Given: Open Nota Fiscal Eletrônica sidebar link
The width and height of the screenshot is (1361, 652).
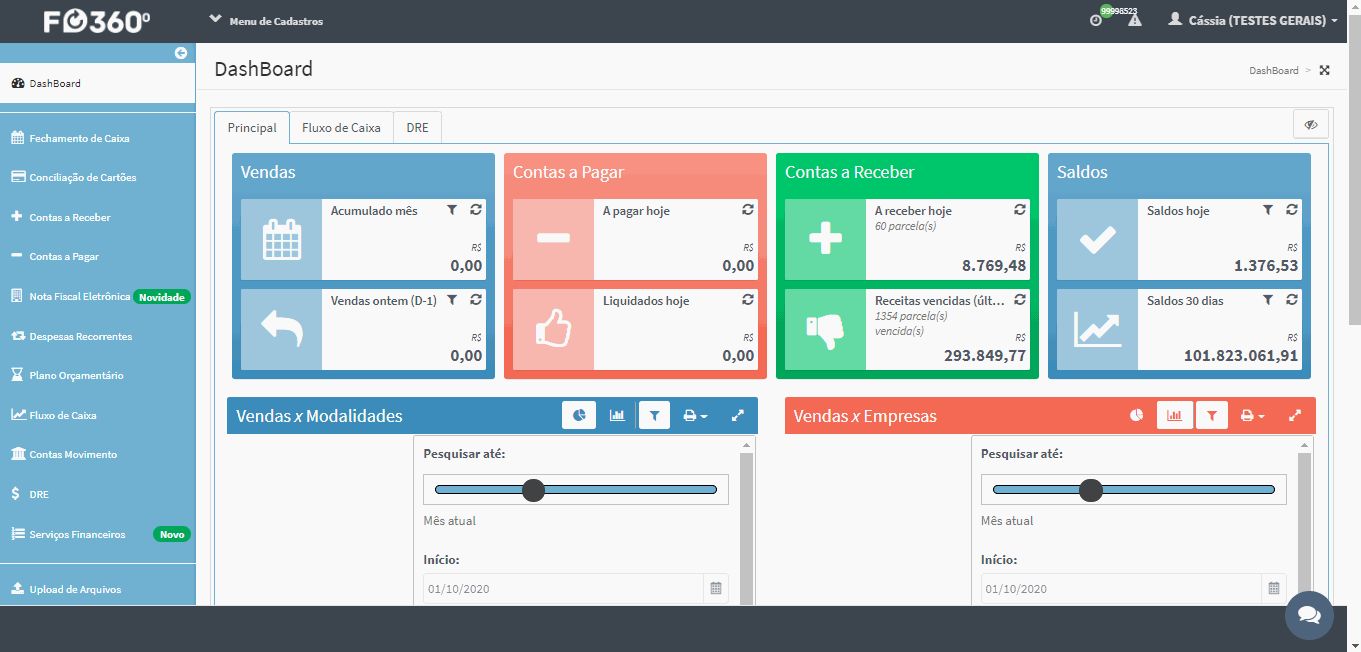Looking at the screenshot, I should [80, 296].
